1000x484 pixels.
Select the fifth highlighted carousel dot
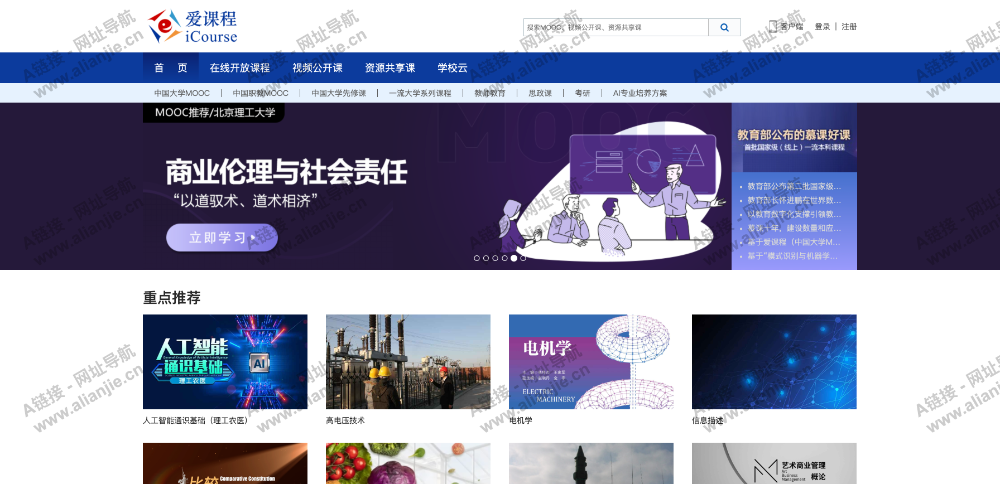click(514, 258)
